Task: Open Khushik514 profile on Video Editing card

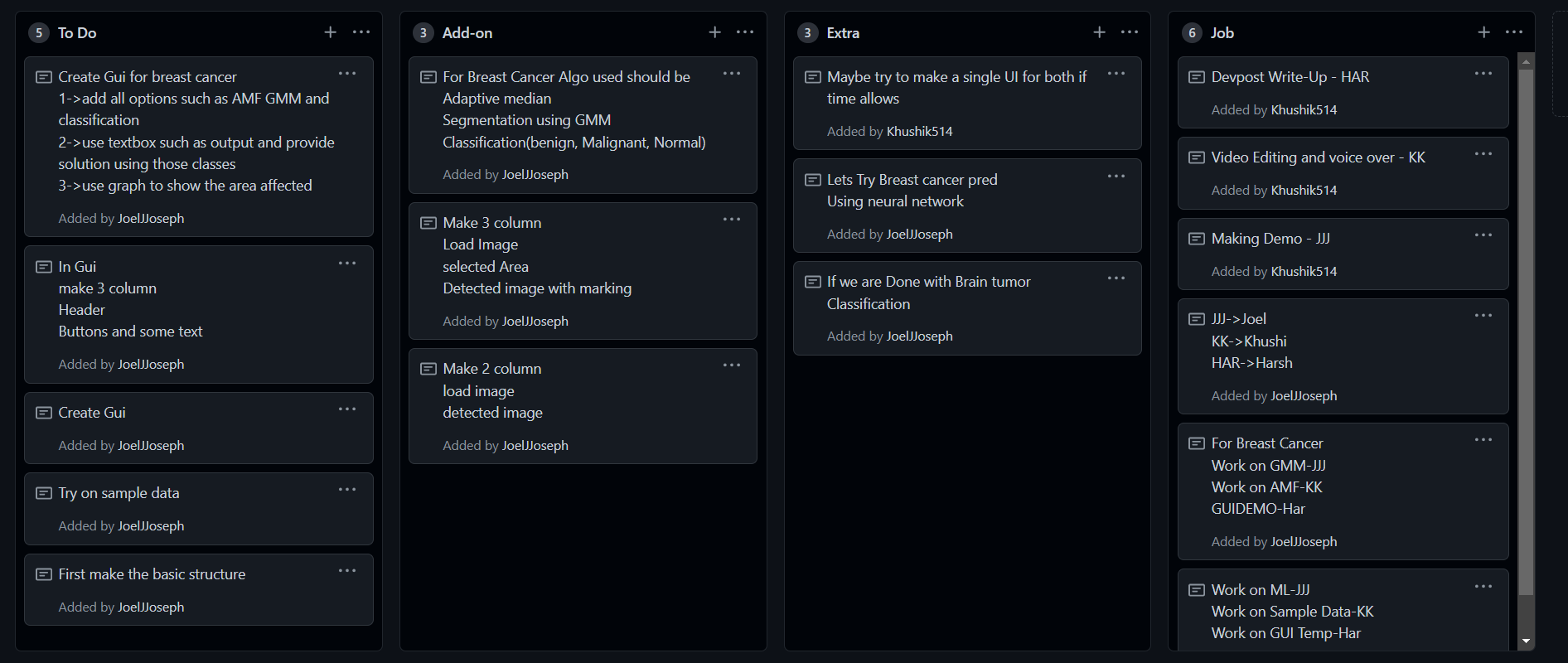Action: click(x=1304, y=191)
